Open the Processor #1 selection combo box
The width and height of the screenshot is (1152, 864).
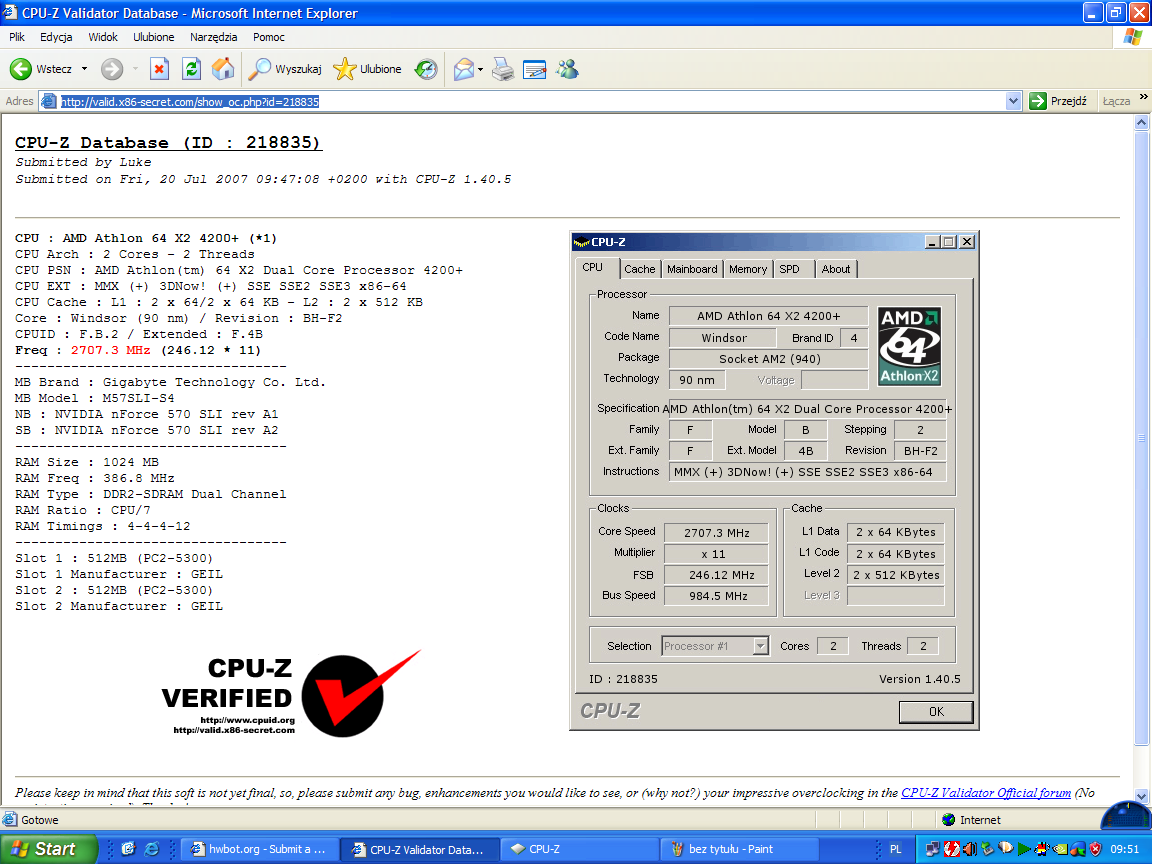(715, 646)
